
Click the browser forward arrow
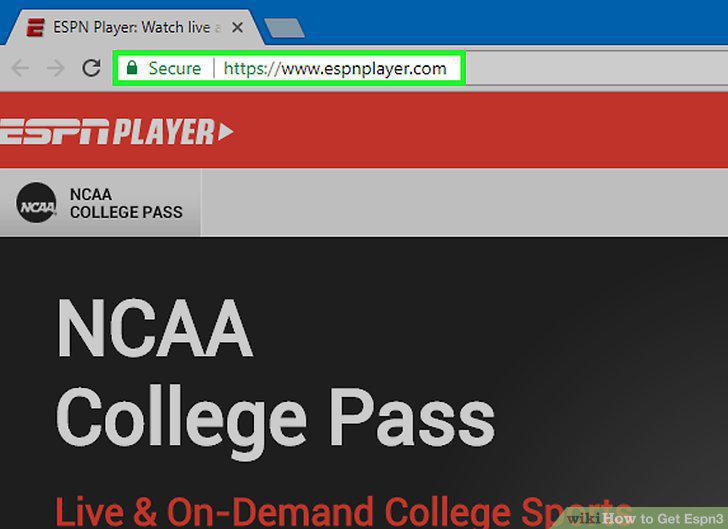tap(56, 69)
